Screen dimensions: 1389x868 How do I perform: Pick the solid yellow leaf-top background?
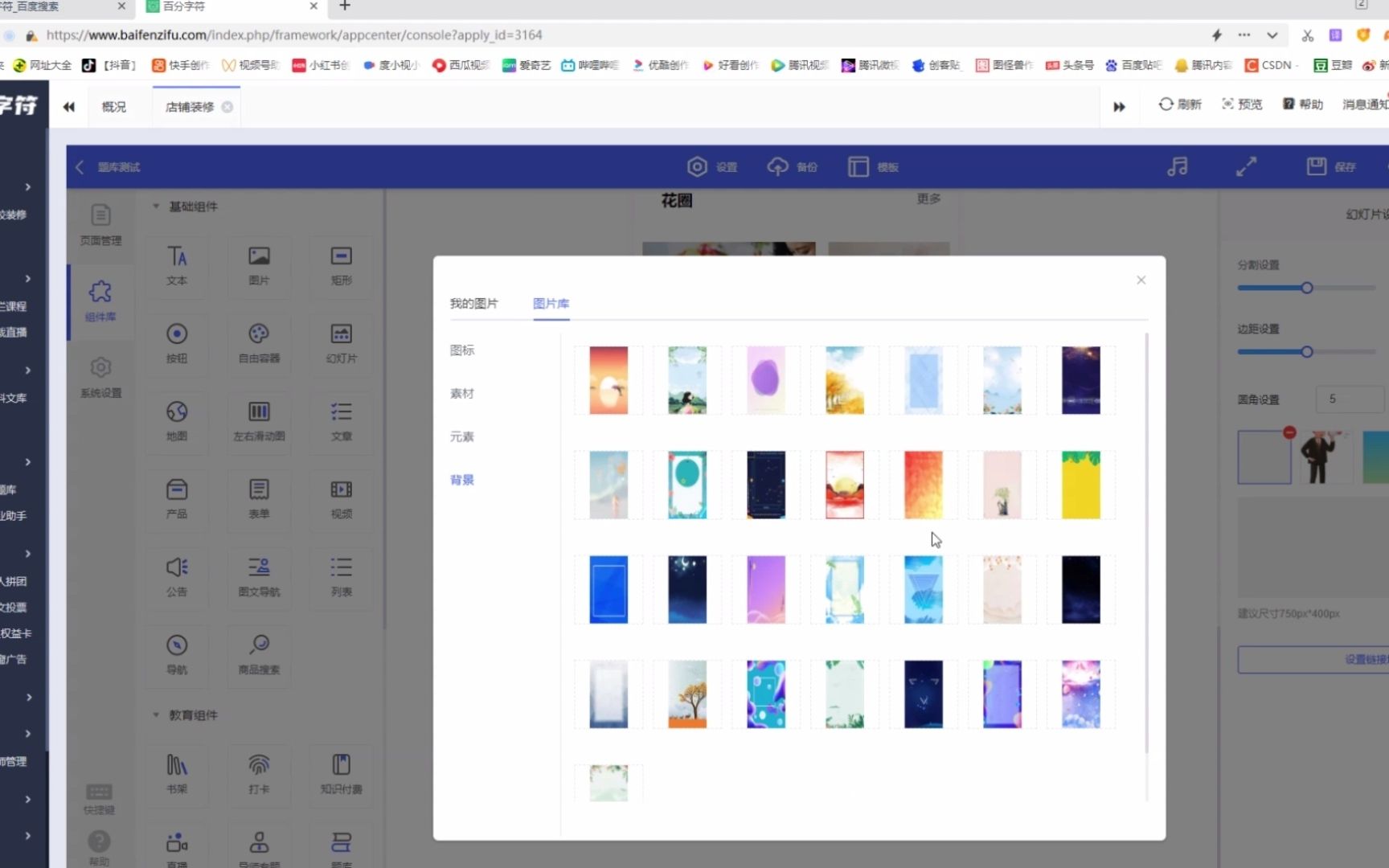[x=1080, y=485]
